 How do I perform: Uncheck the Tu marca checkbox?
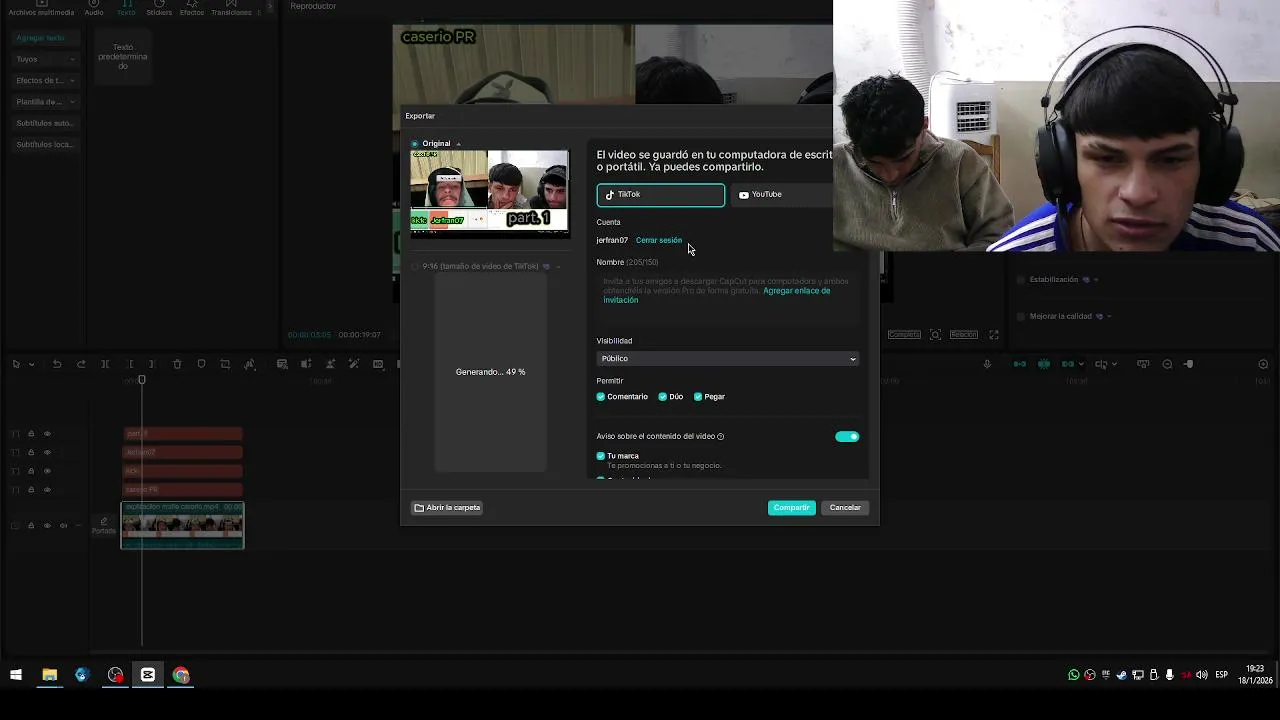point(601,456)
